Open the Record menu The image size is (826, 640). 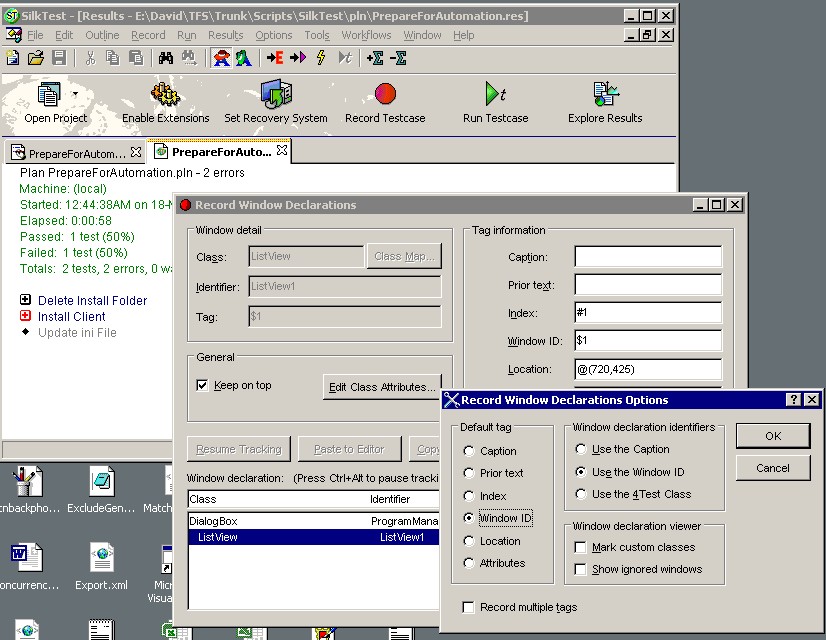coord(148,35)
